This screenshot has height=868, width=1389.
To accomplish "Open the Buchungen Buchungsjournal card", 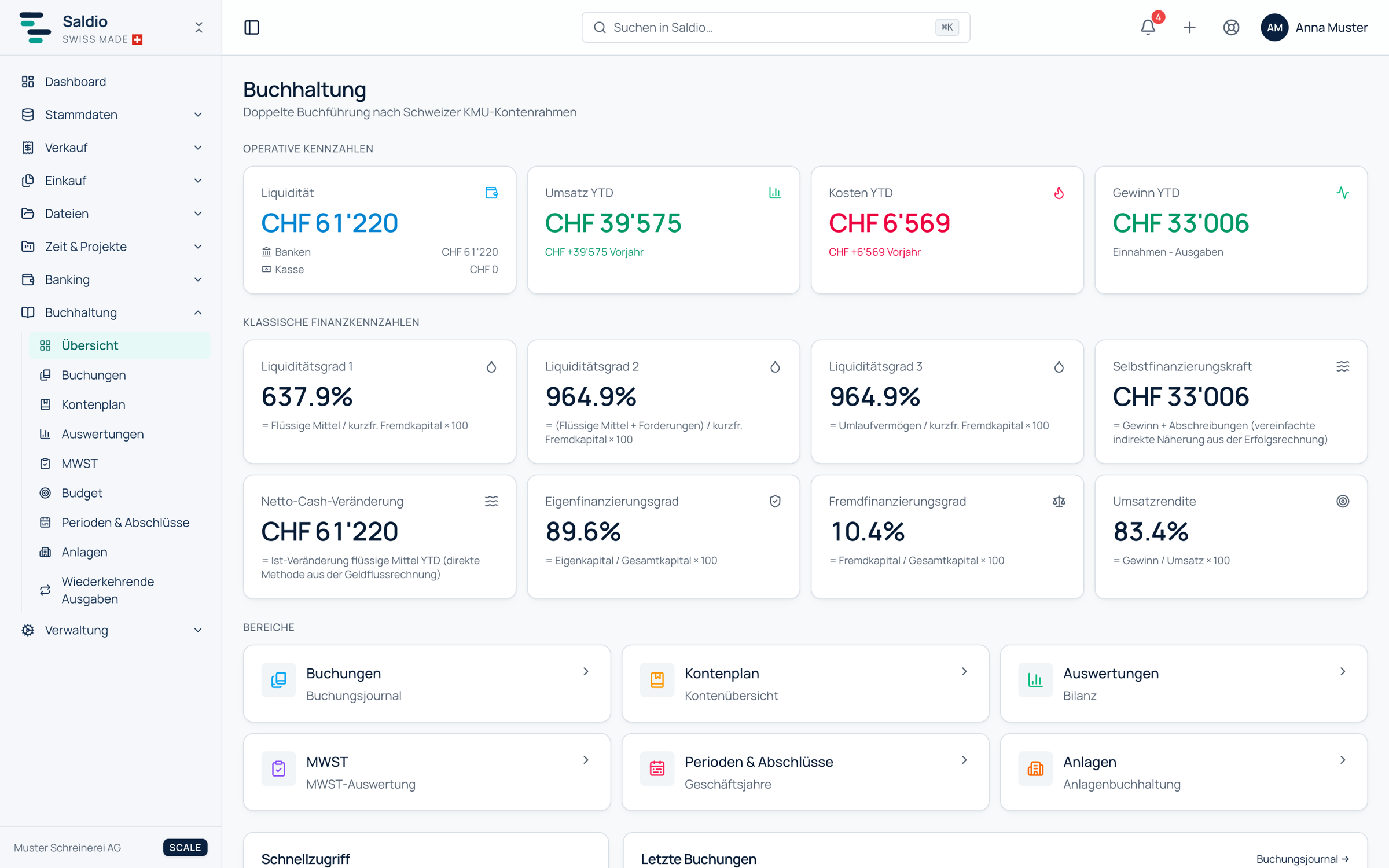I will point(427,683).
